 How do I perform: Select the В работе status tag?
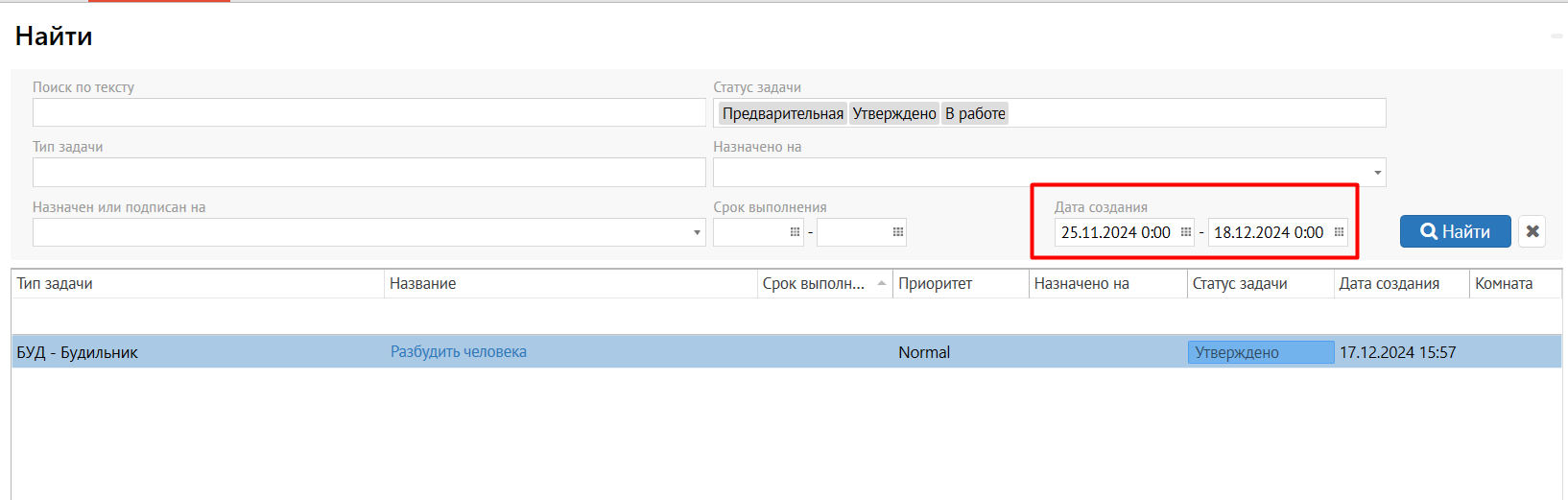coord(975,113)
